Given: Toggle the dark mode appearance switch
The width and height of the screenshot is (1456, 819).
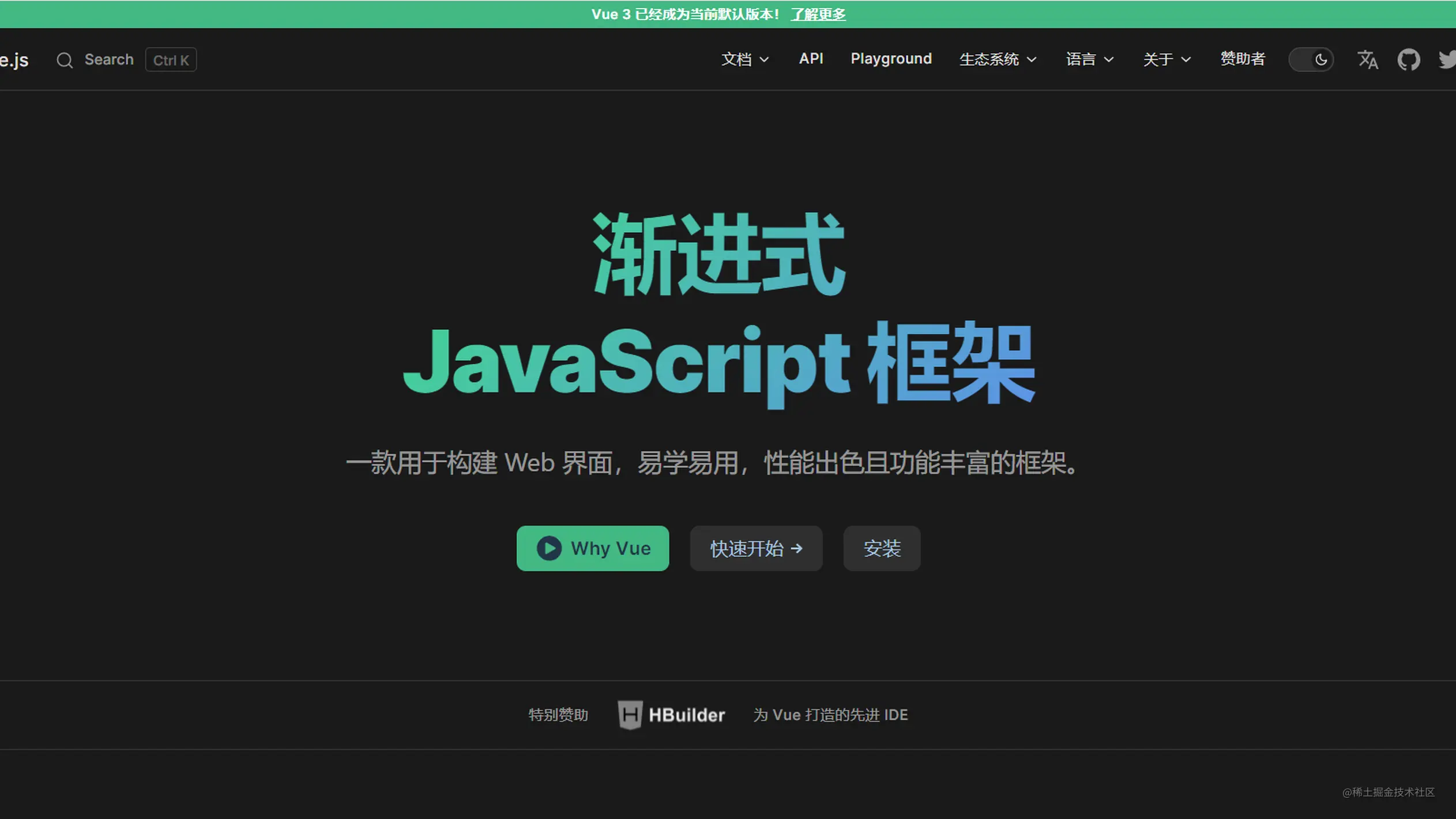Looking at the screenshot, I should point(1311,59).
